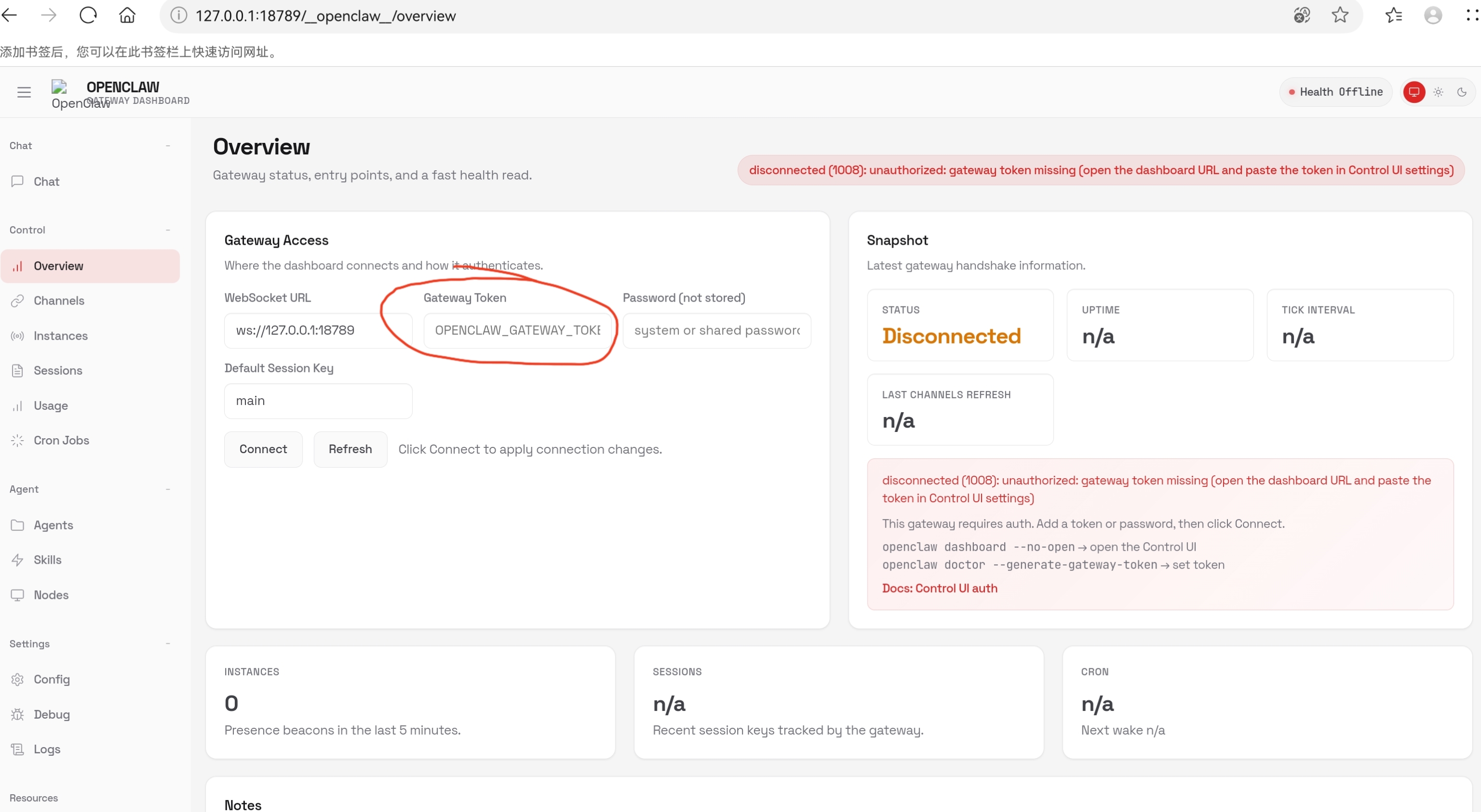Click the browser reload button
This screenshot has height=812, width=1481.
tap(88, 15)
